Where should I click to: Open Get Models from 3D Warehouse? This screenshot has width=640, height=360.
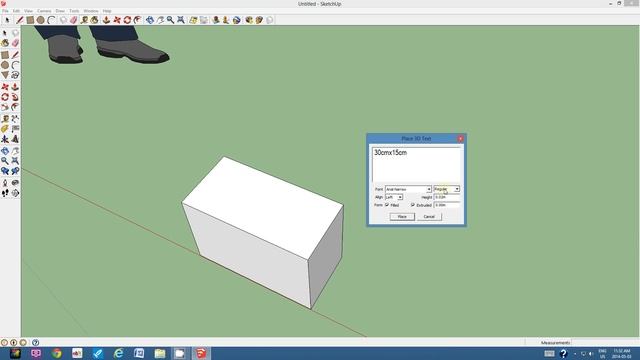249,20
